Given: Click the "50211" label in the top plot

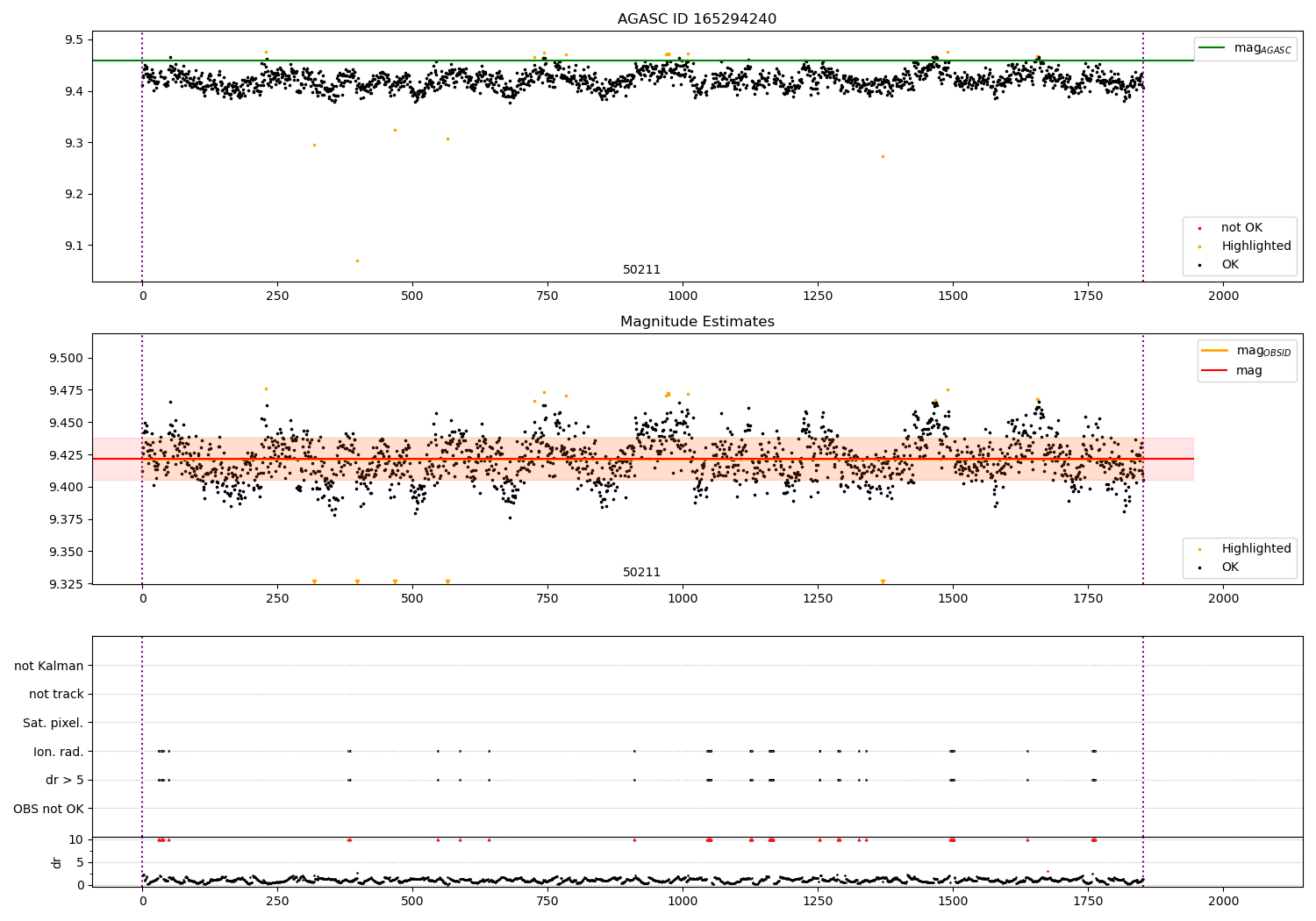Looking at the screenshot, I should pyautogui.click(x=641, y=270).
